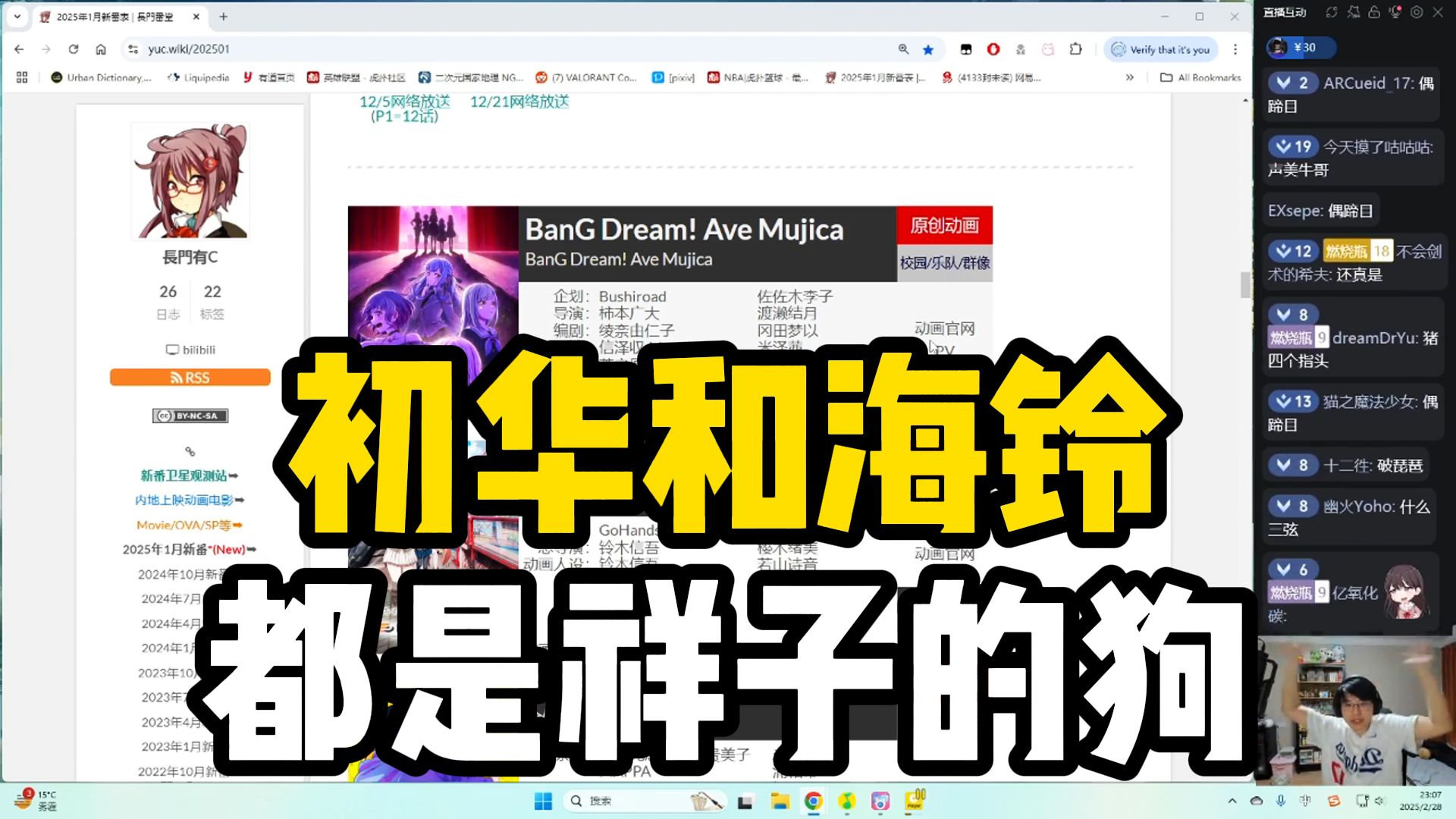Image resolution: width=1456 pixels, height=819 pixels.
Task: Open the zoom magnifier icon in the address bar
Action: tap(903, 49)
